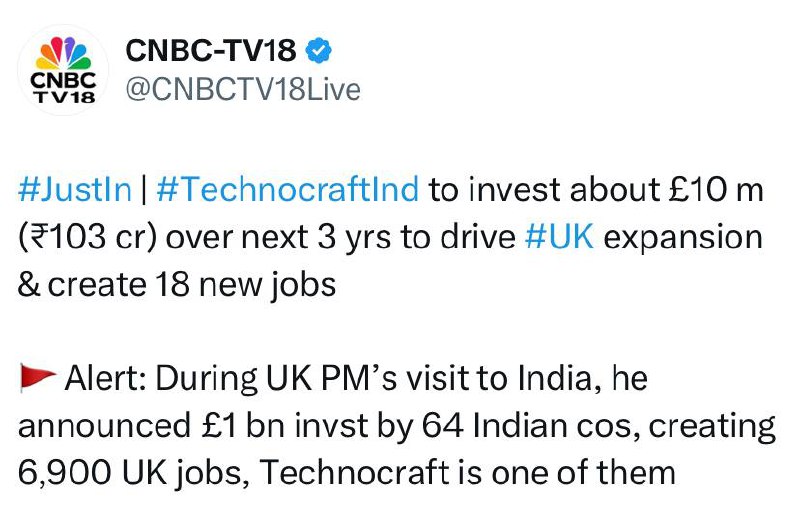The height and width of the screenshot is (525, 800).
Task: Click the red flag emoji before Alert
Action: 38,380
